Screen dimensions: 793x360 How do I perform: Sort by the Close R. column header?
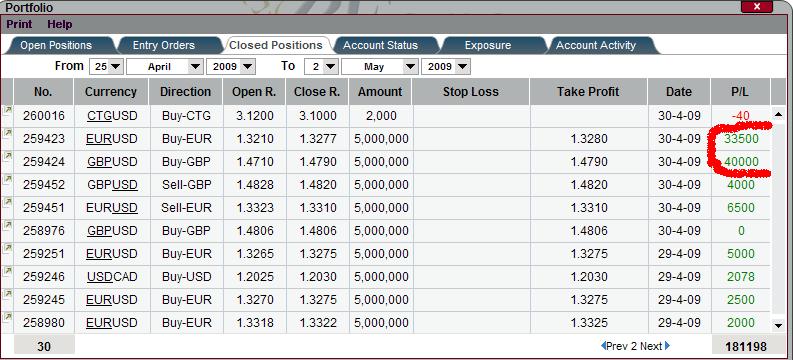click(x=317, y=92)
